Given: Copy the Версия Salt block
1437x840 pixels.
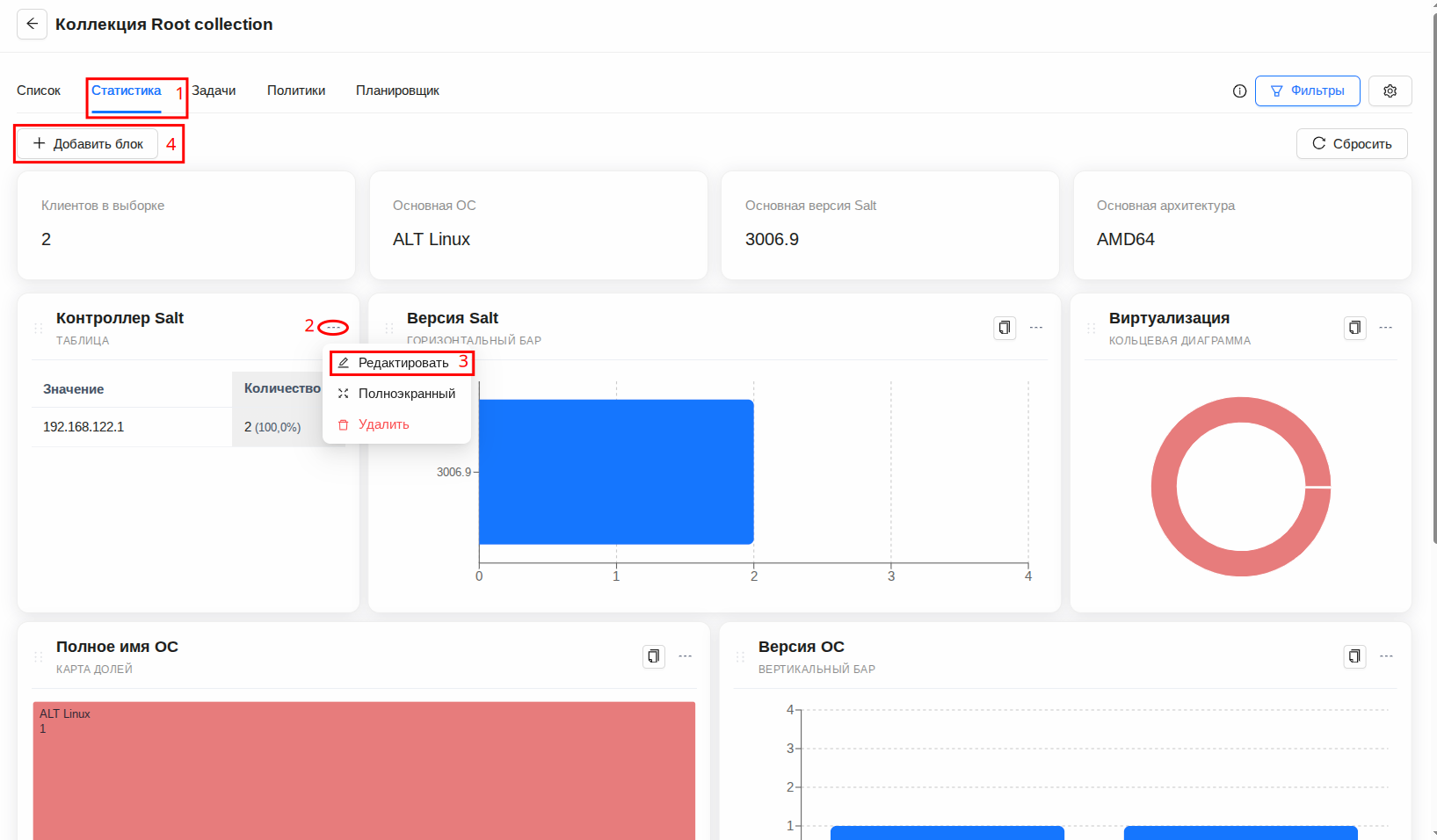Looking at the screenshot, I should coord(1005,328).
